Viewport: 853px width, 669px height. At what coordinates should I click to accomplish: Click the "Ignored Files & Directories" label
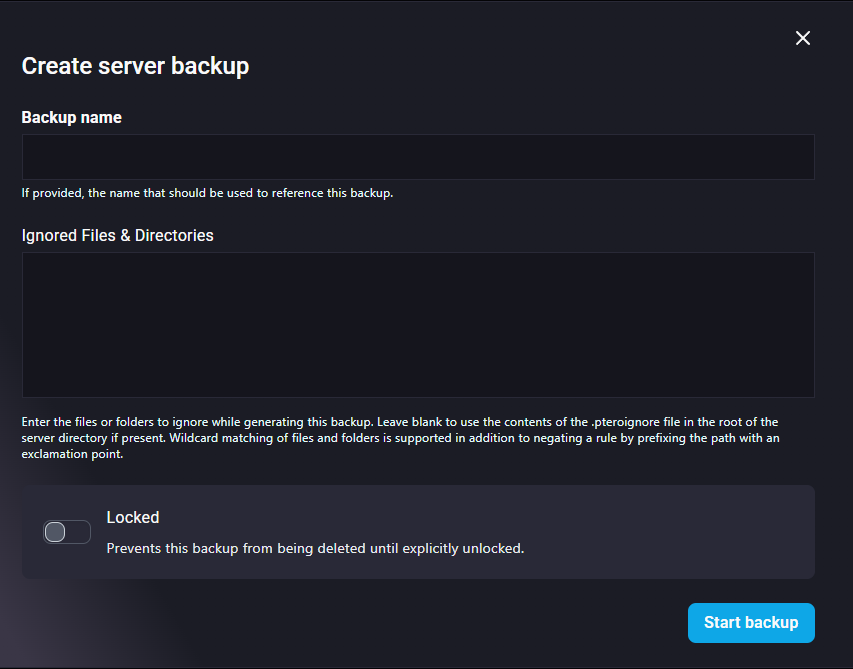pyautogui.click(x=118, y=235)
